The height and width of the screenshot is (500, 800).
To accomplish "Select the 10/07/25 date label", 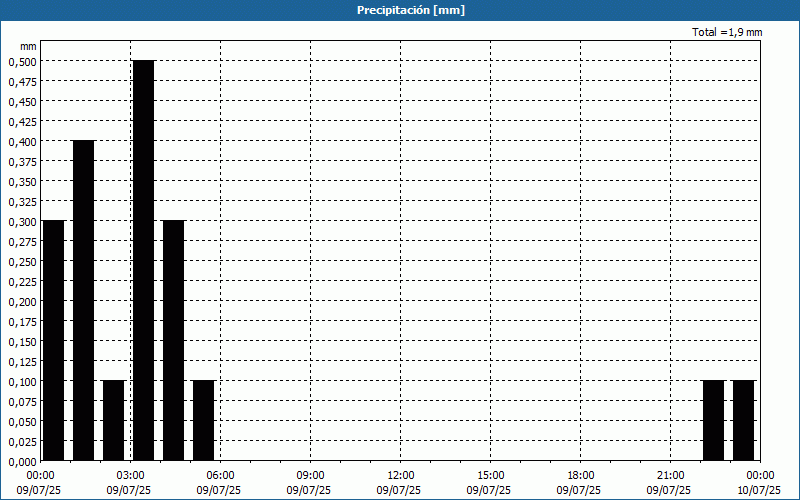I will [759, 490].
